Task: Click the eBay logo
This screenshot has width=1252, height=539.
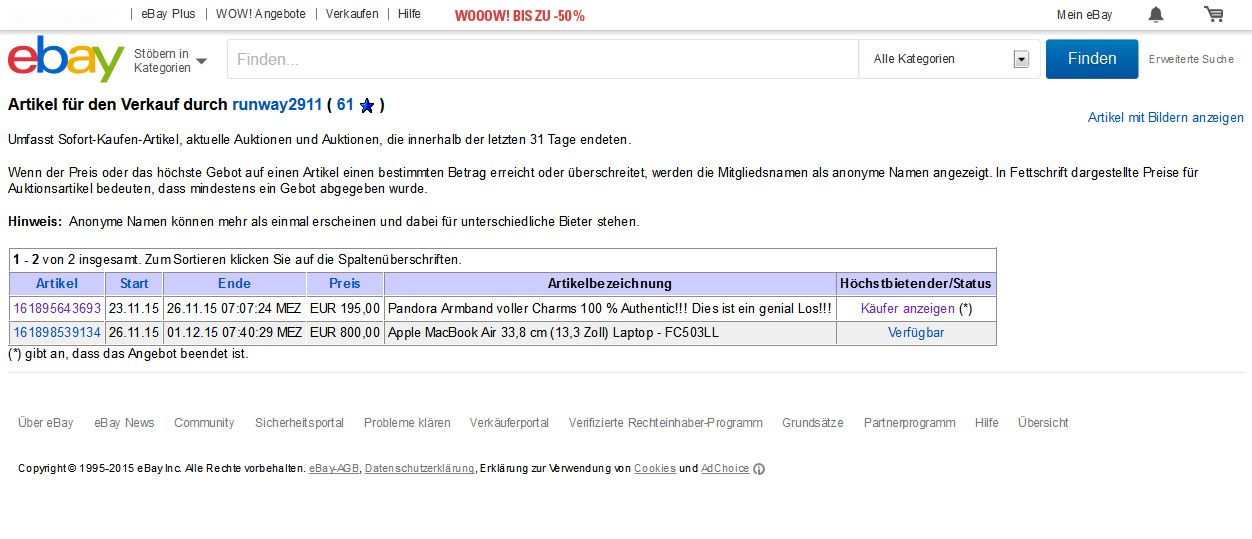Action: [66, 59]
